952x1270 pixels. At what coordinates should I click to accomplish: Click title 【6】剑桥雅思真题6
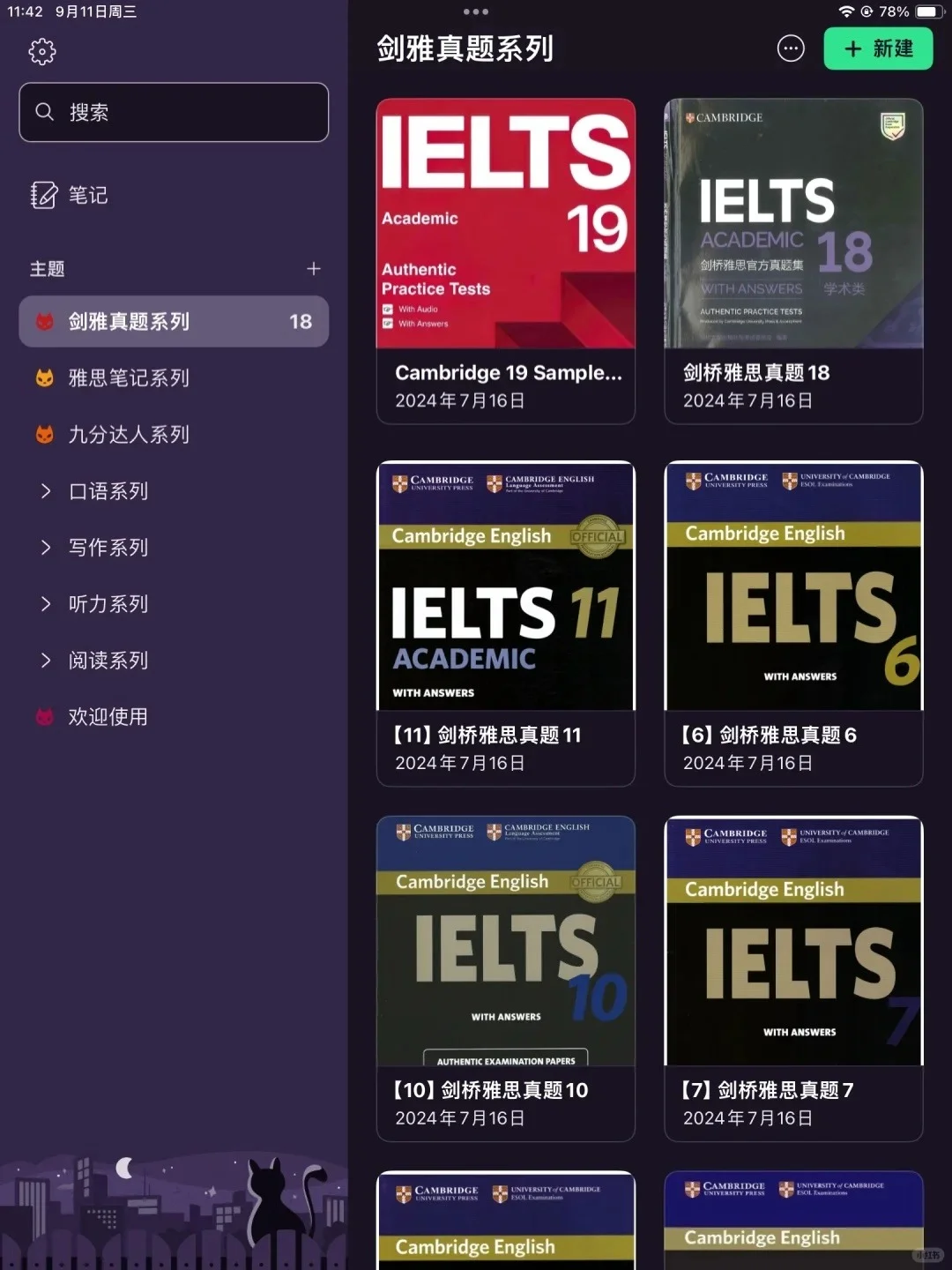(x=768, y=736)
